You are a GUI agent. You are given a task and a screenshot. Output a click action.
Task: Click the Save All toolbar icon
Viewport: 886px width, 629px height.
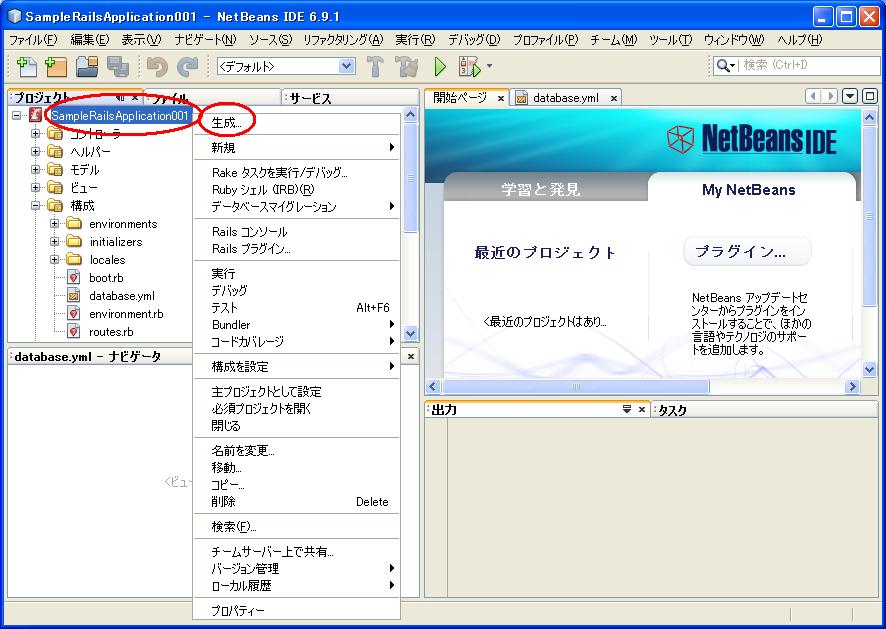click(x=118, y=66)
